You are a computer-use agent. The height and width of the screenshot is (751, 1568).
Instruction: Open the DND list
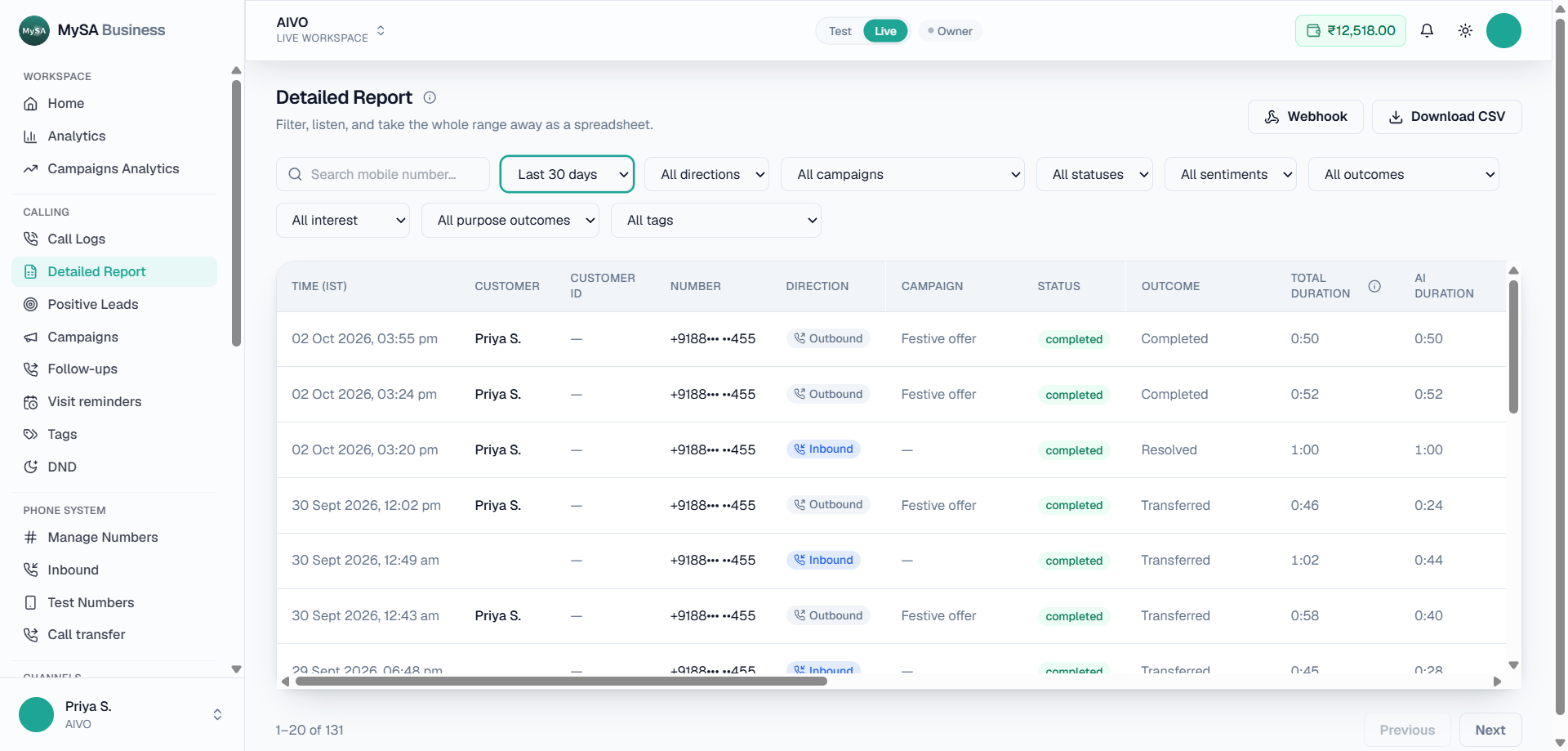pyautogui.click(x=114, y=467)
